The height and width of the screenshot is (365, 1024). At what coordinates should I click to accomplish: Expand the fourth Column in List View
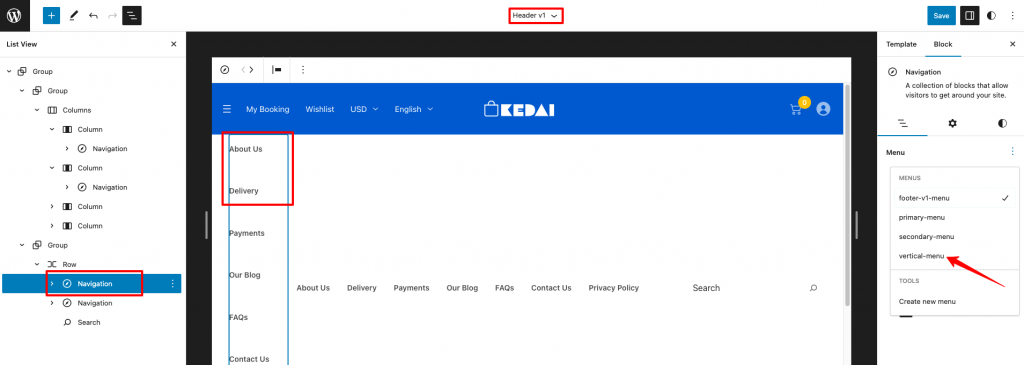(x=52, y=226)
